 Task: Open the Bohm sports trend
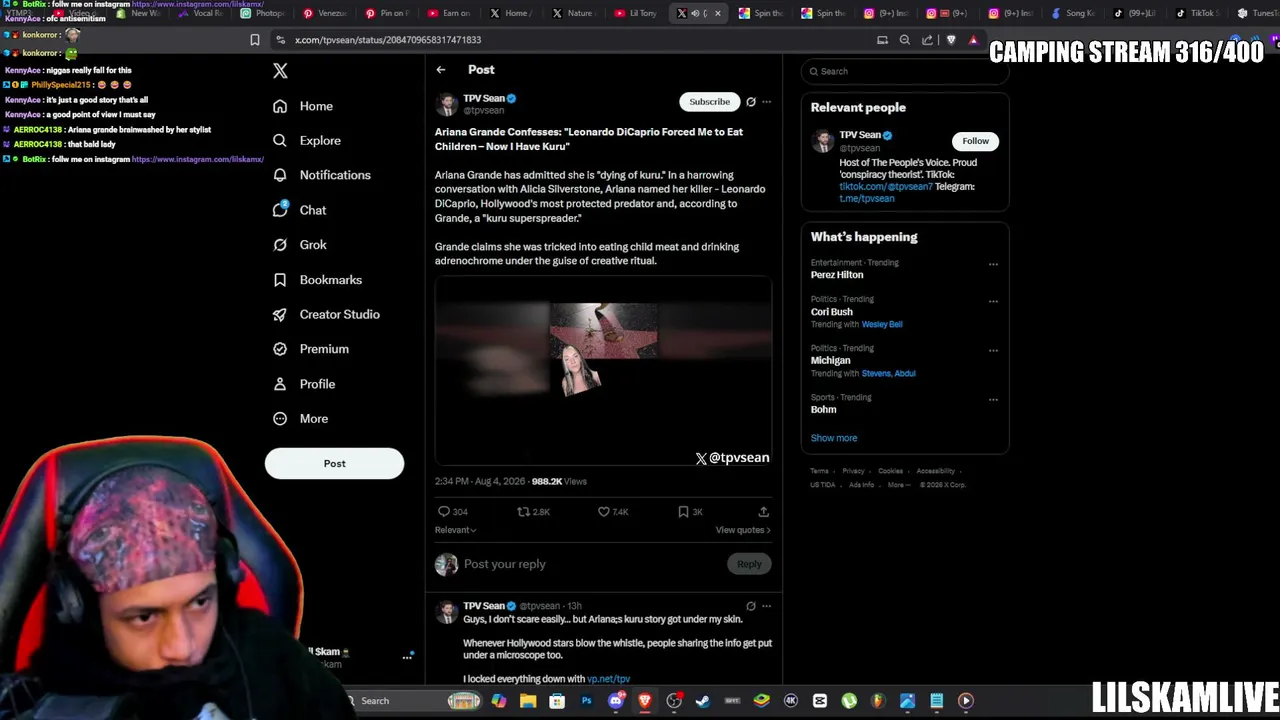[824, 410]
